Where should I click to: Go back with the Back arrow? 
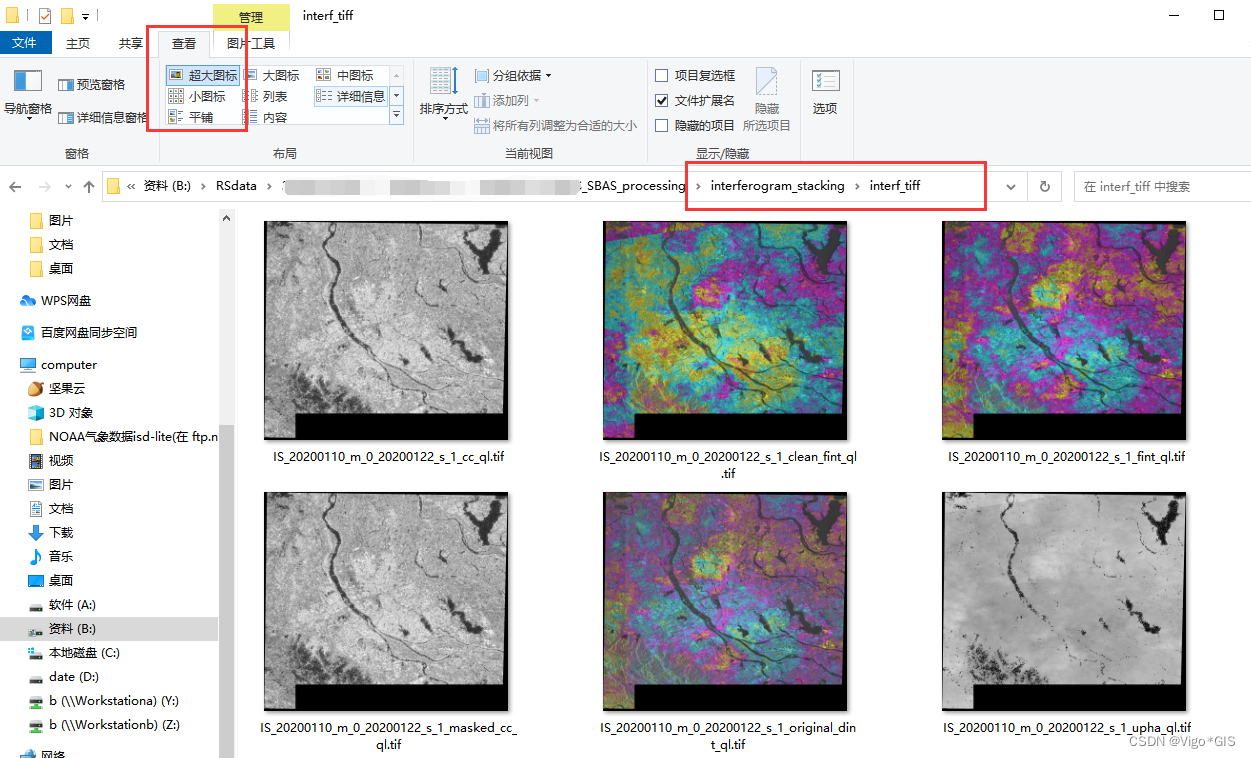[15, 186]
